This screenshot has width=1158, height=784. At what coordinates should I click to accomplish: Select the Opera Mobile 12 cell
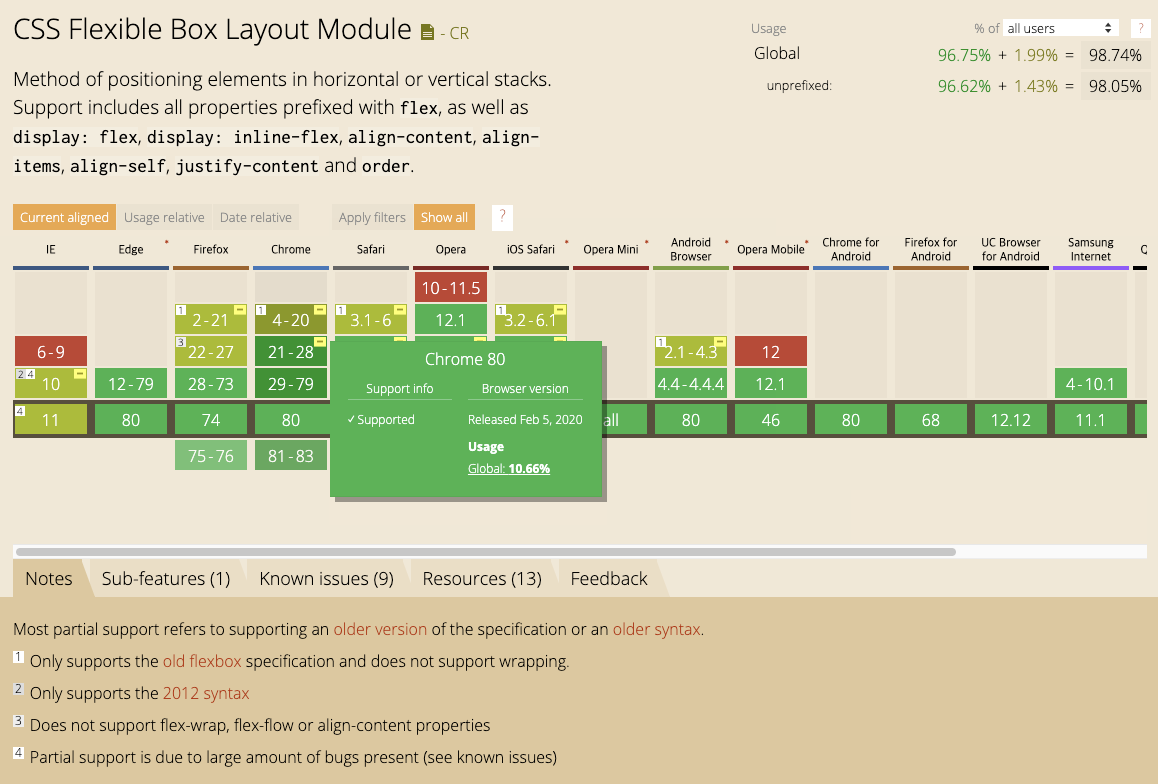pos(770,351)
